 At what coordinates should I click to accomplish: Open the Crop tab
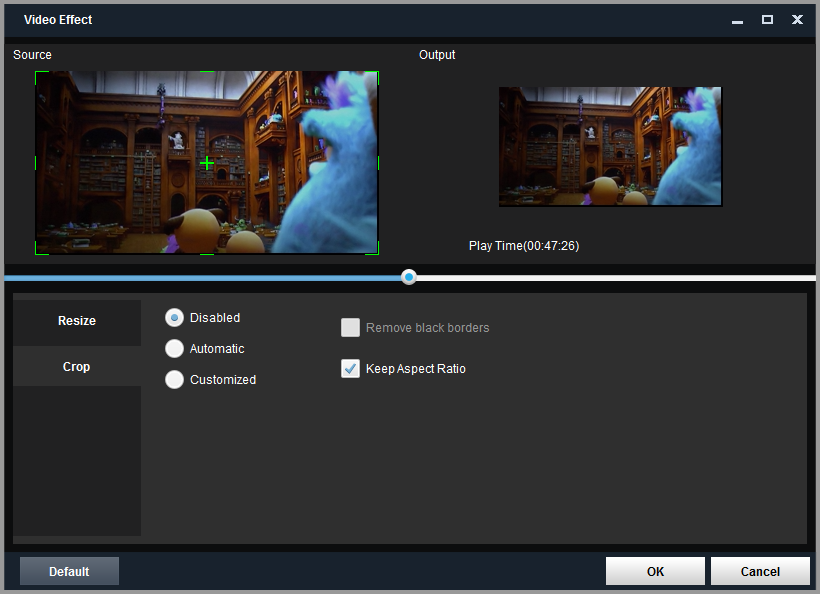click(x=77, y=367)
